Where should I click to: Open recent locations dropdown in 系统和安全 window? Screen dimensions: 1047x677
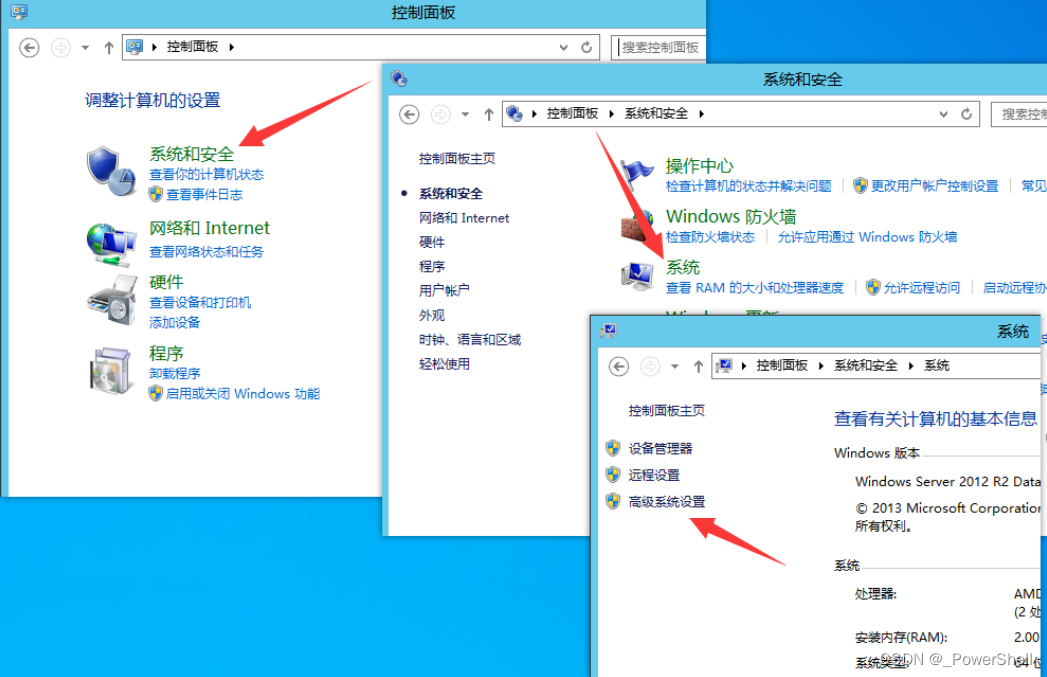tap(465, 115)
